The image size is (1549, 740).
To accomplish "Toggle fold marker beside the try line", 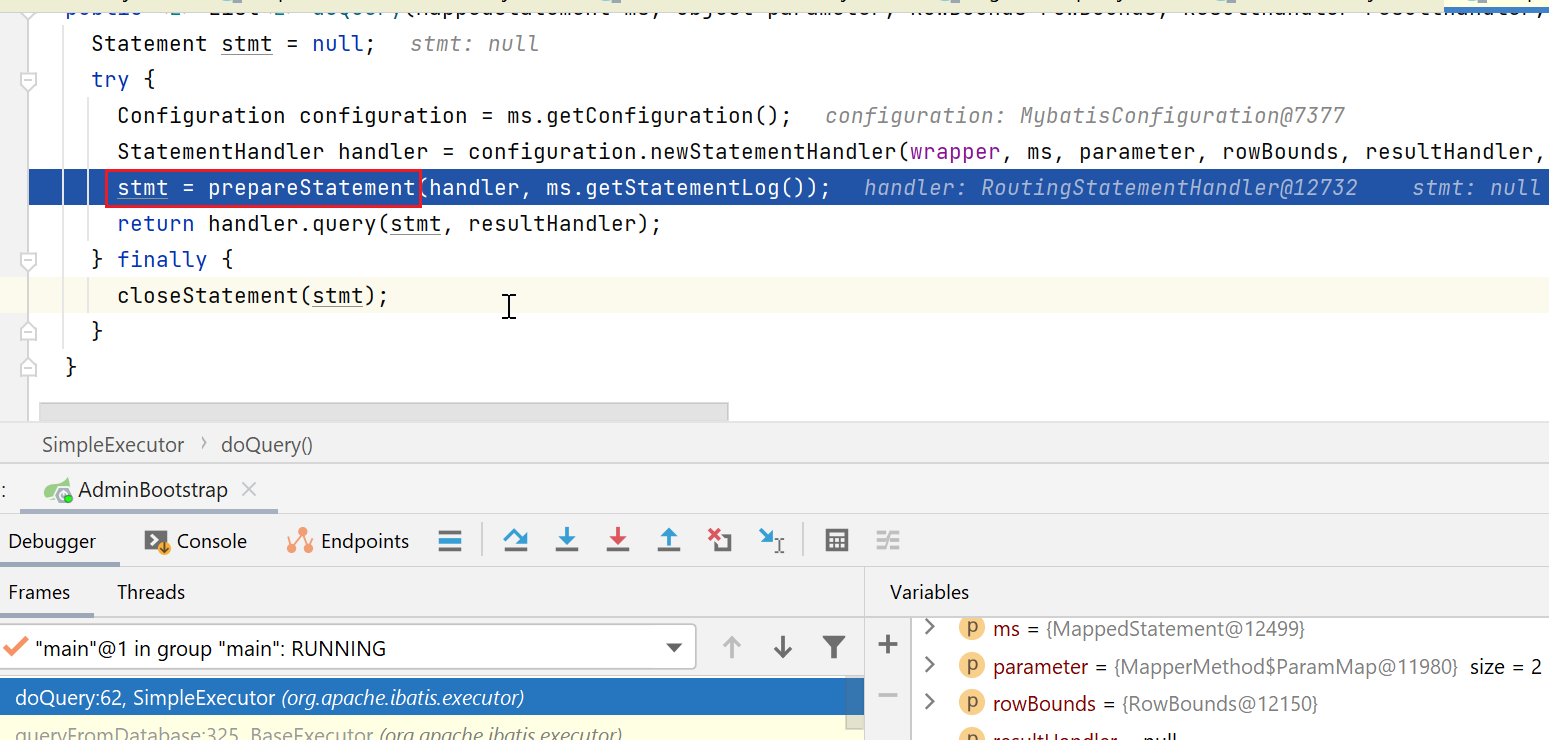I will (28, 80).
